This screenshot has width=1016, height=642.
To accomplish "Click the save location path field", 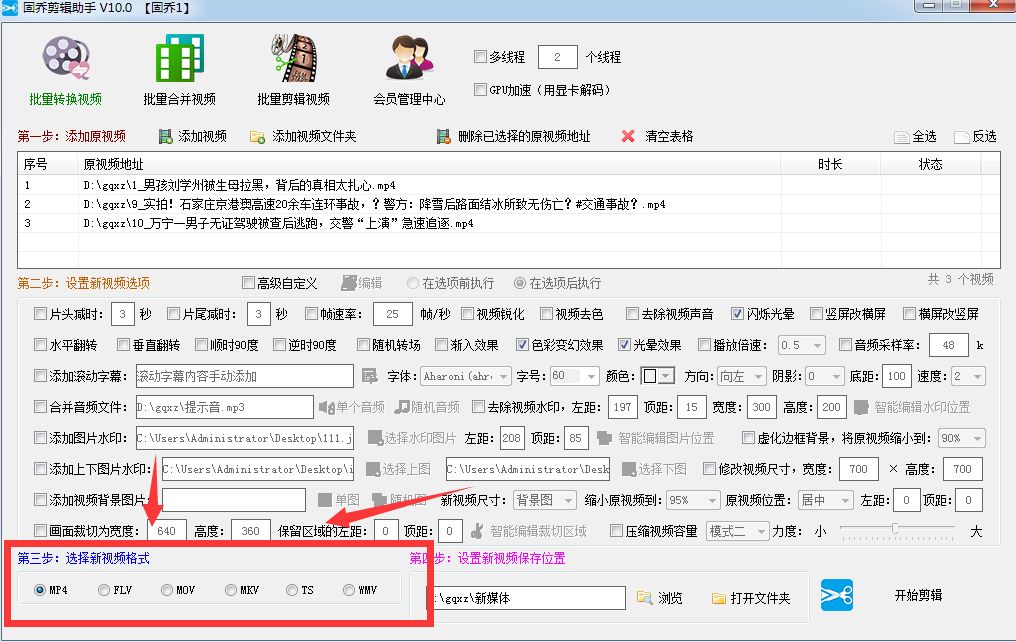I will coord(526,598).
